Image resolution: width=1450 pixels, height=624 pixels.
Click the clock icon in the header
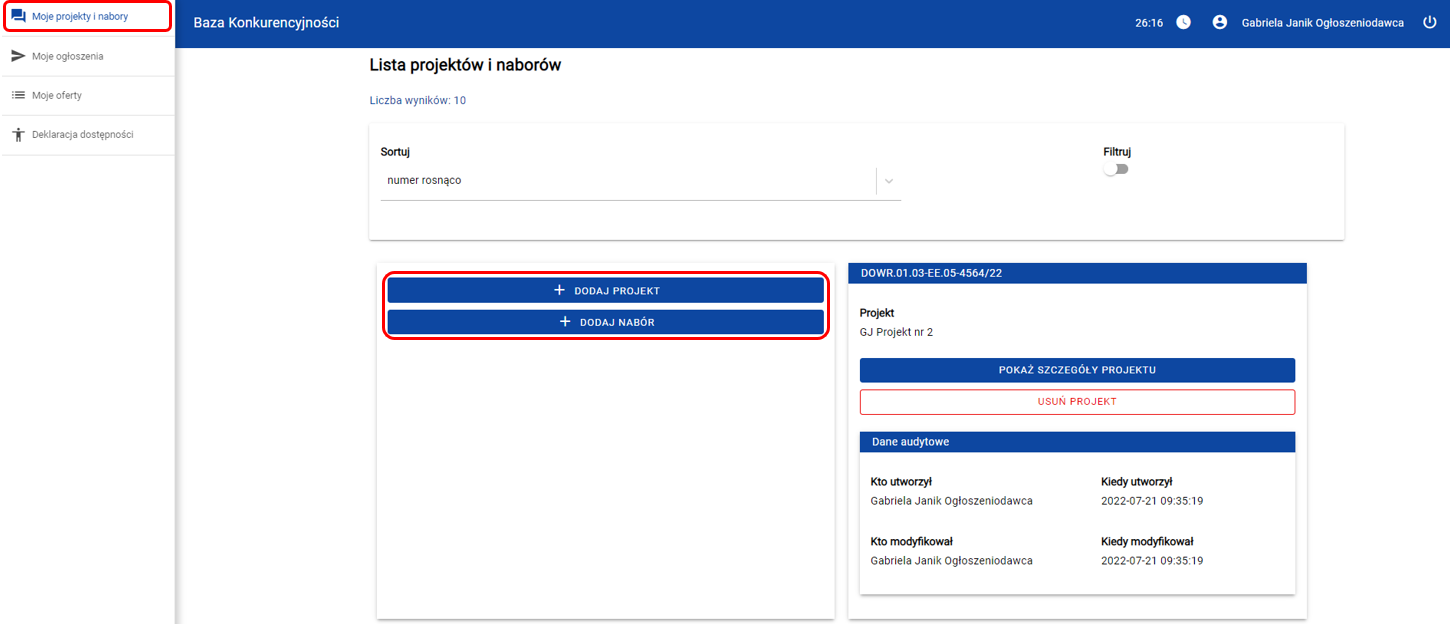pyautogui.click(x=1183, y=22)
